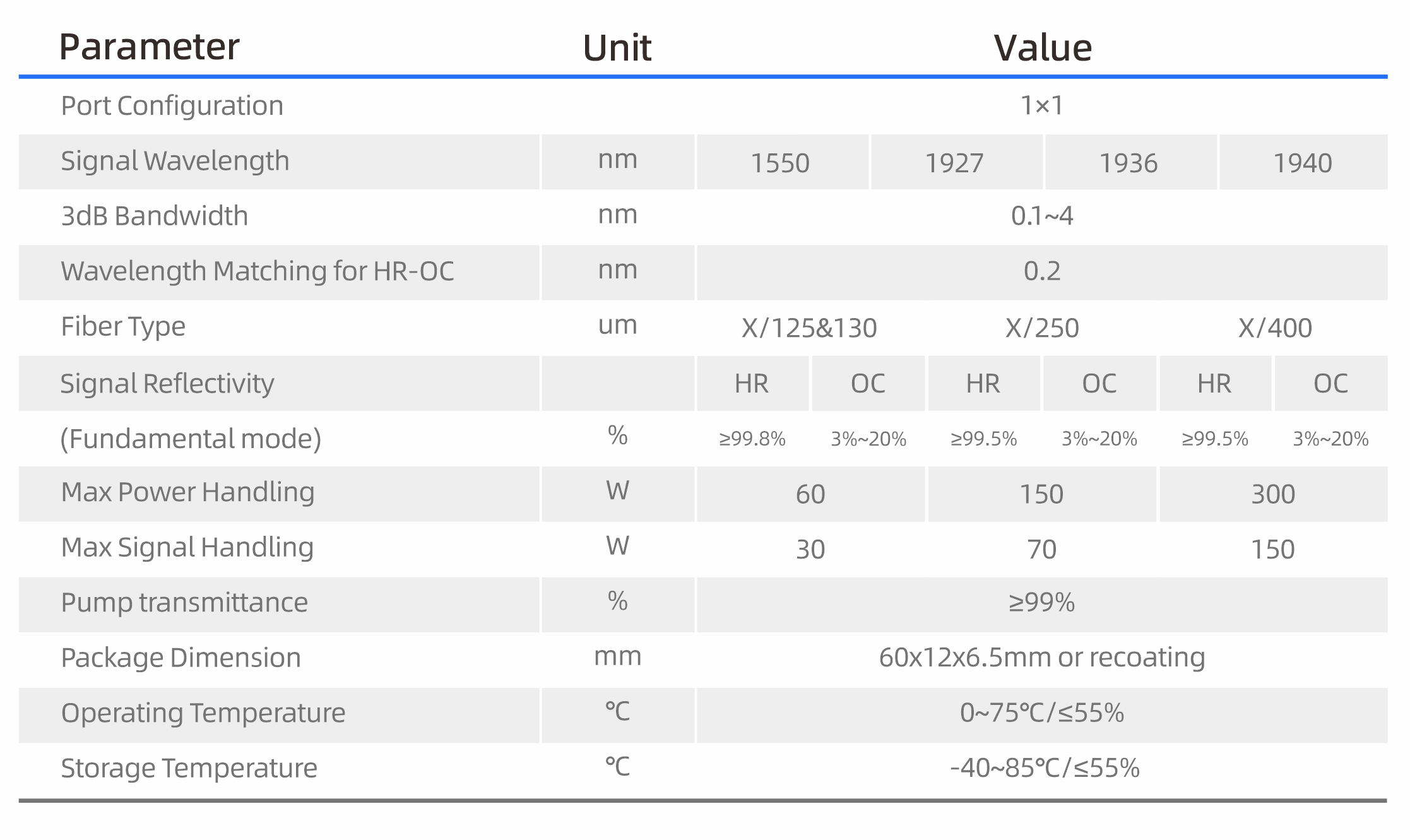The width and height of the screenshot is (1410, 840).
Task: Select the X/400 fiber type
Action: (1275, 328)
